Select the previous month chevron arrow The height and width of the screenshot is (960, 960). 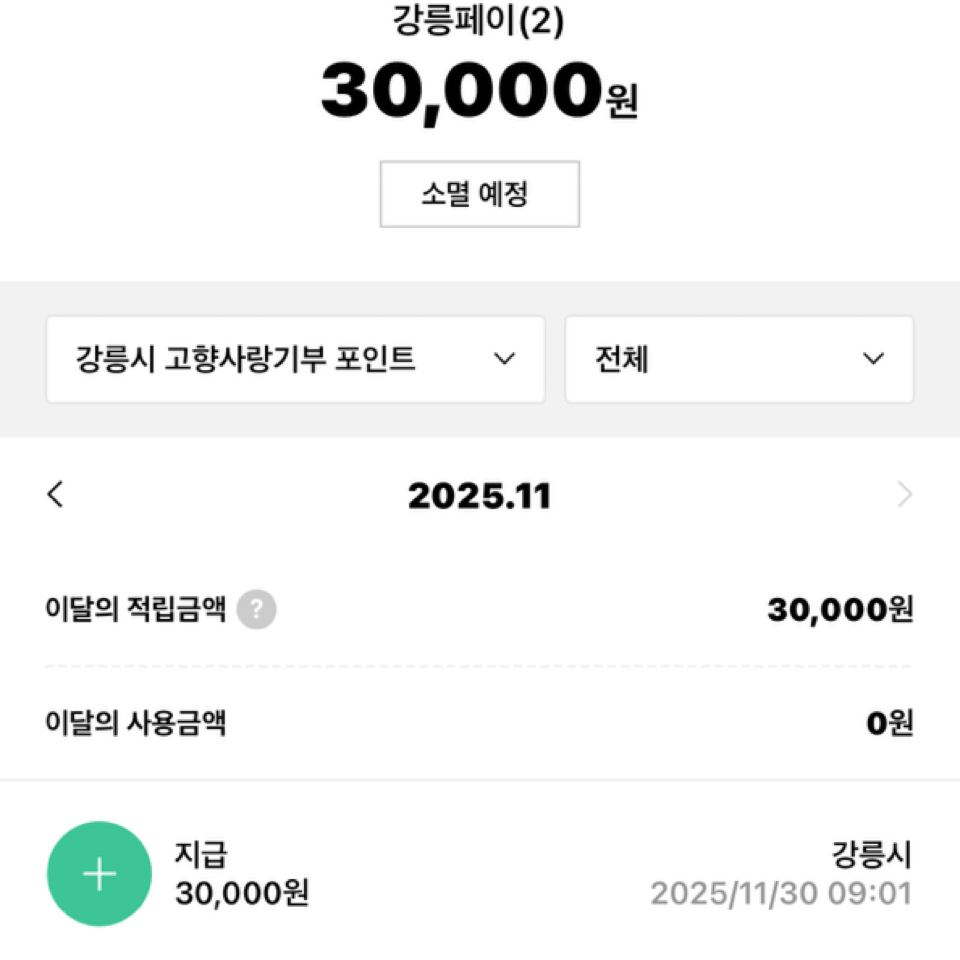click(56, 493)
